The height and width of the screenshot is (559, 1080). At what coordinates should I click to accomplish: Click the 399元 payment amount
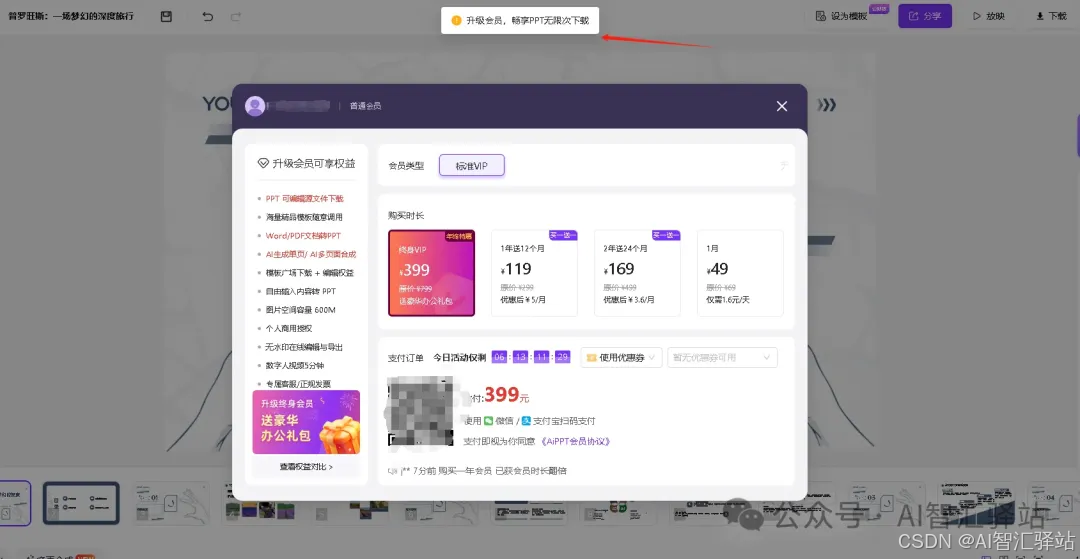point(506,395)
